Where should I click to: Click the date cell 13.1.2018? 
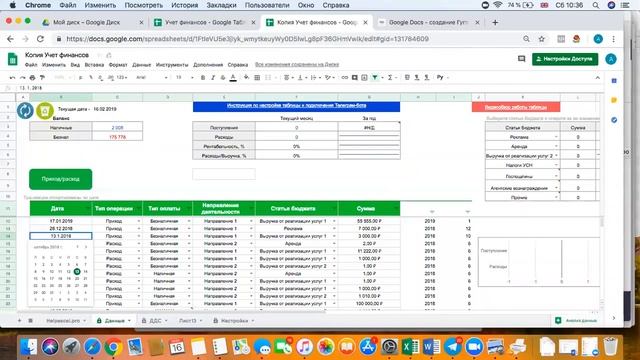61,236
